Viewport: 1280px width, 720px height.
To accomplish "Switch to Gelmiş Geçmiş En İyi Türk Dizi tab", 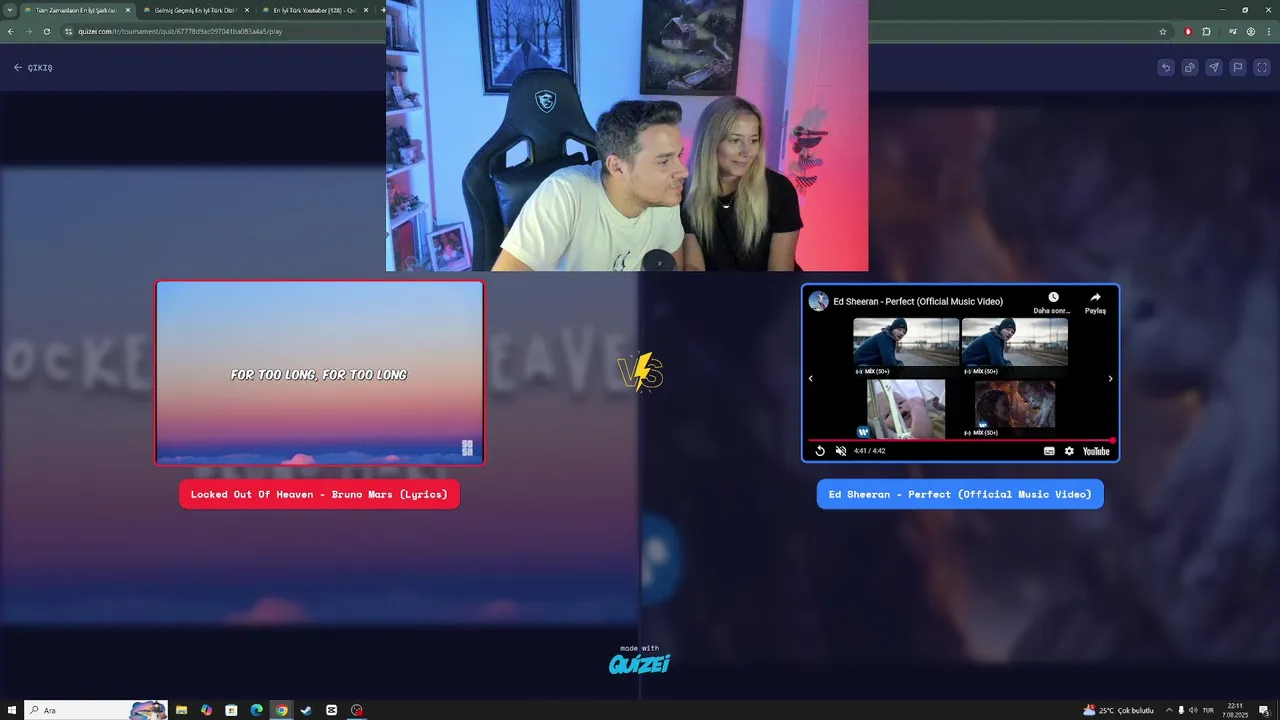I will coord(195,10).
